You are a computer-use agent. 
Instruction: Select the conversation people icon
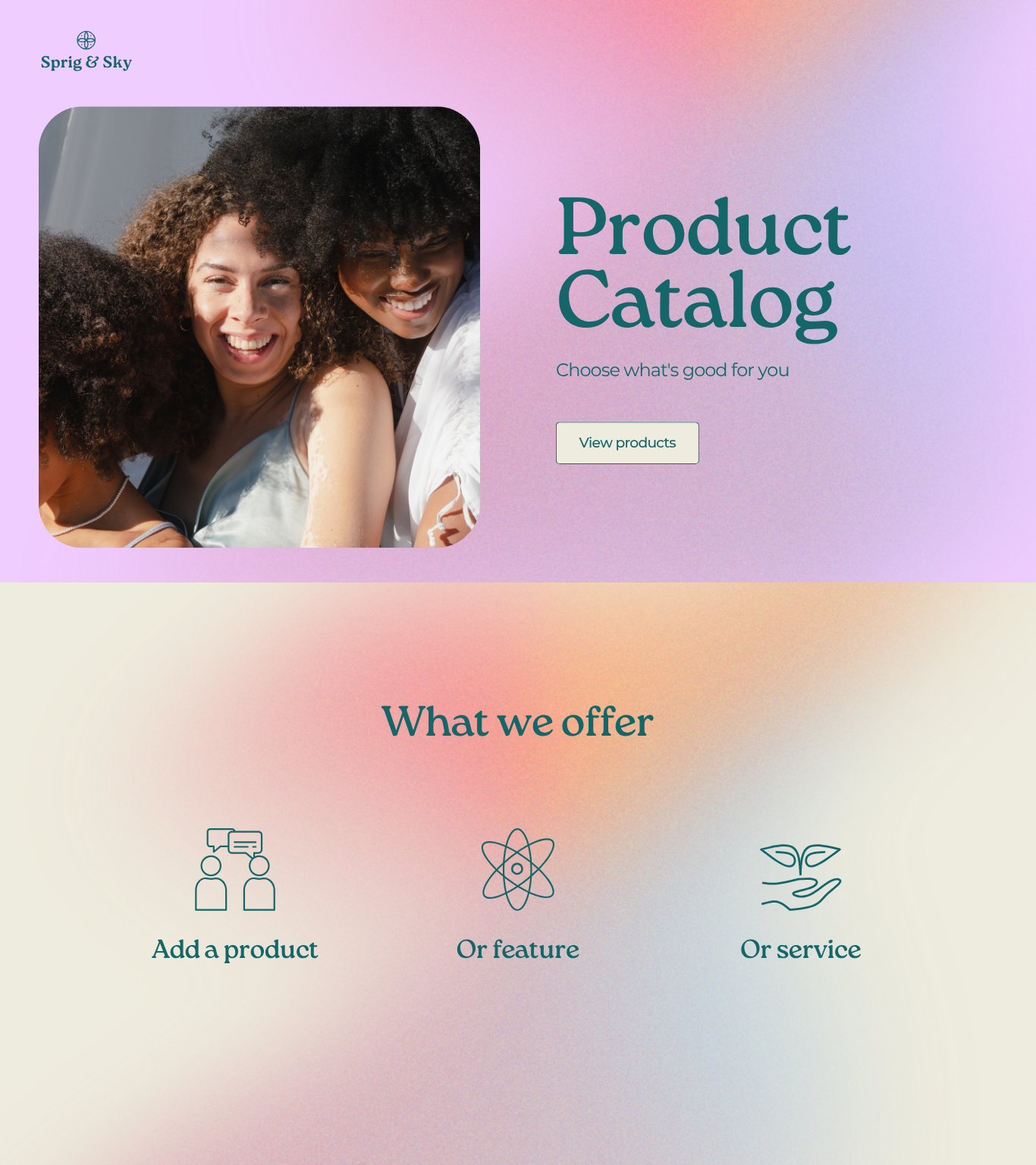235,869
